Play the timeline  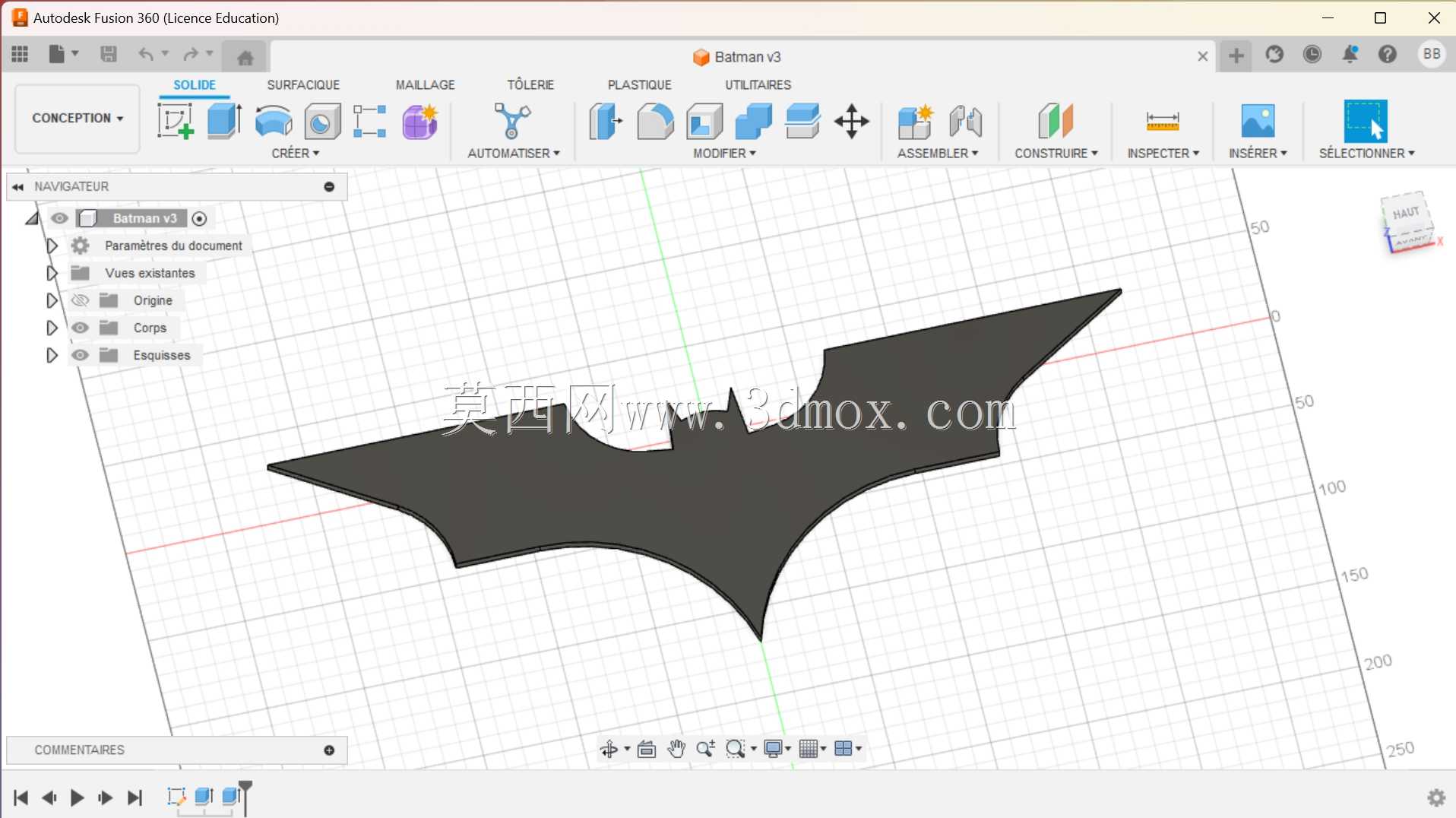point(77,797)
